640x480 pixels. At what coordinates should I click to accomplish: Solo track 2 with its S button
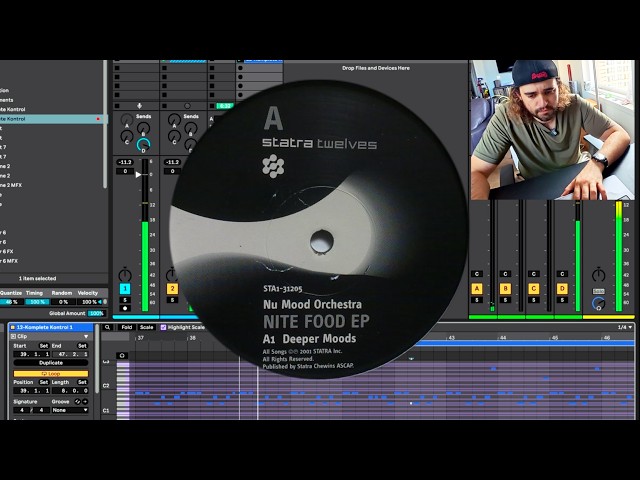[172, 300]
